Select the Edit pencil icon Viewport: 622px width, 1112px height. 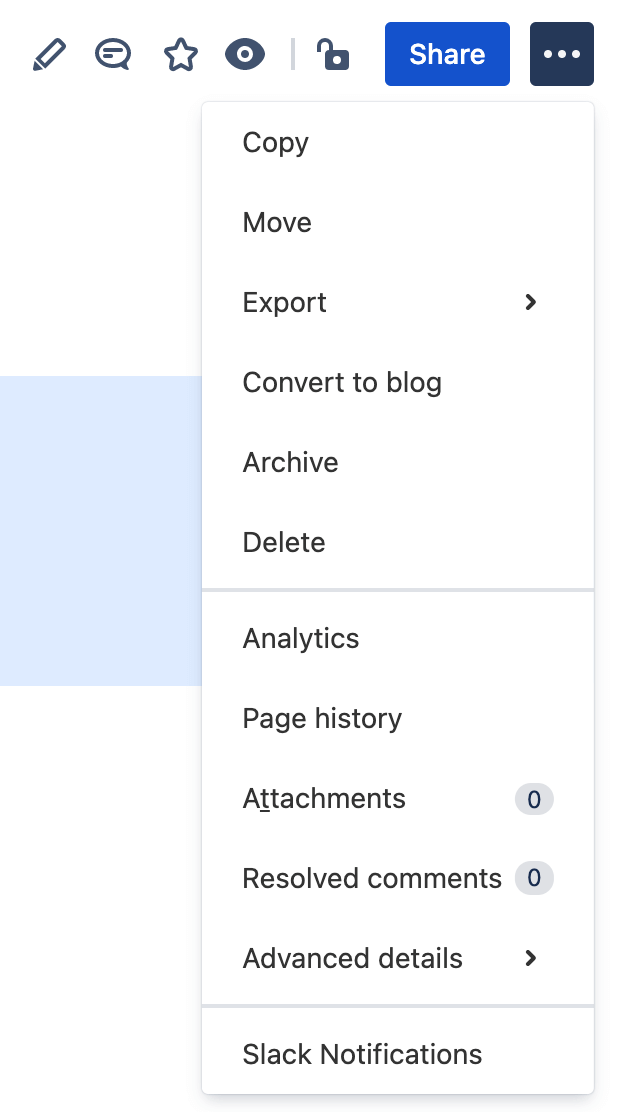pos(49,54)
